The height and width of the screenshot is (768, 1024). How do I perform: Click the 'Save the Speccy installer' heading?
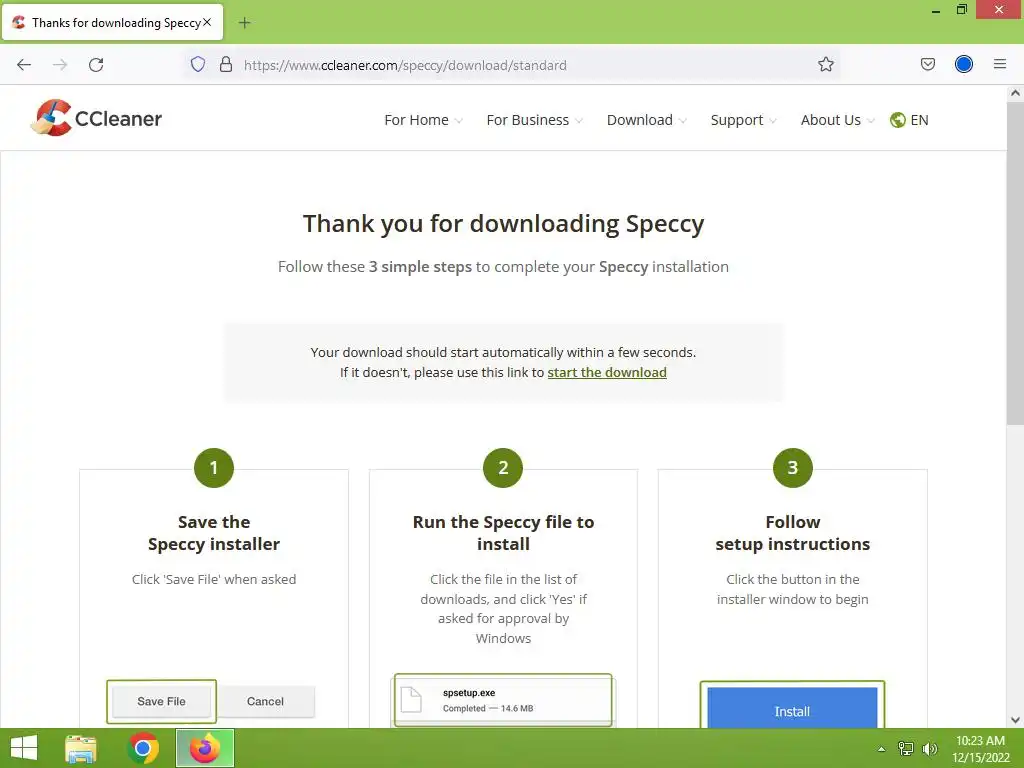point(214,533)
